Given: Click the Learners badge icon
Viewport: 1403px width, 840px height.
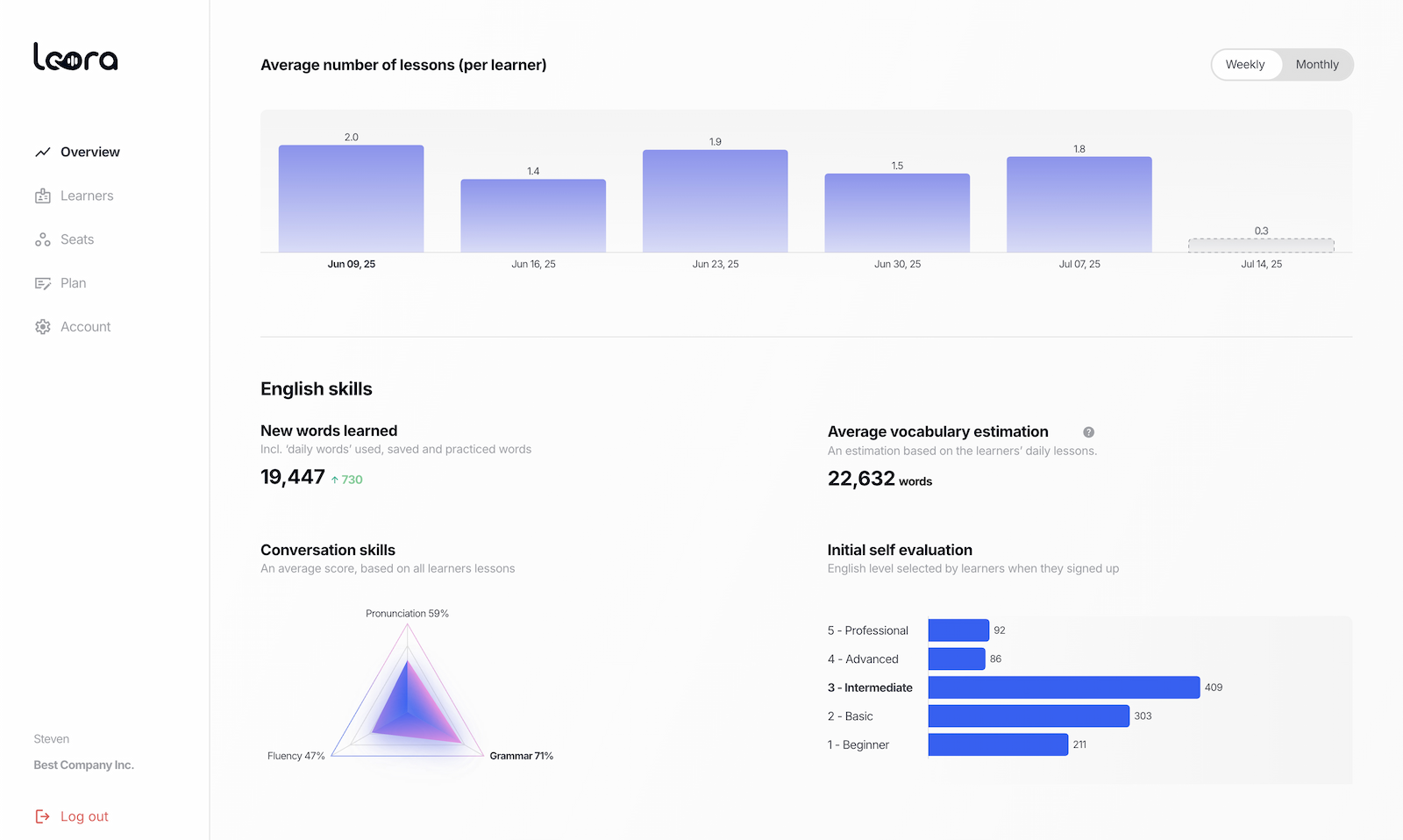Looking at the screenshot, I should click(x=42, y=196).
